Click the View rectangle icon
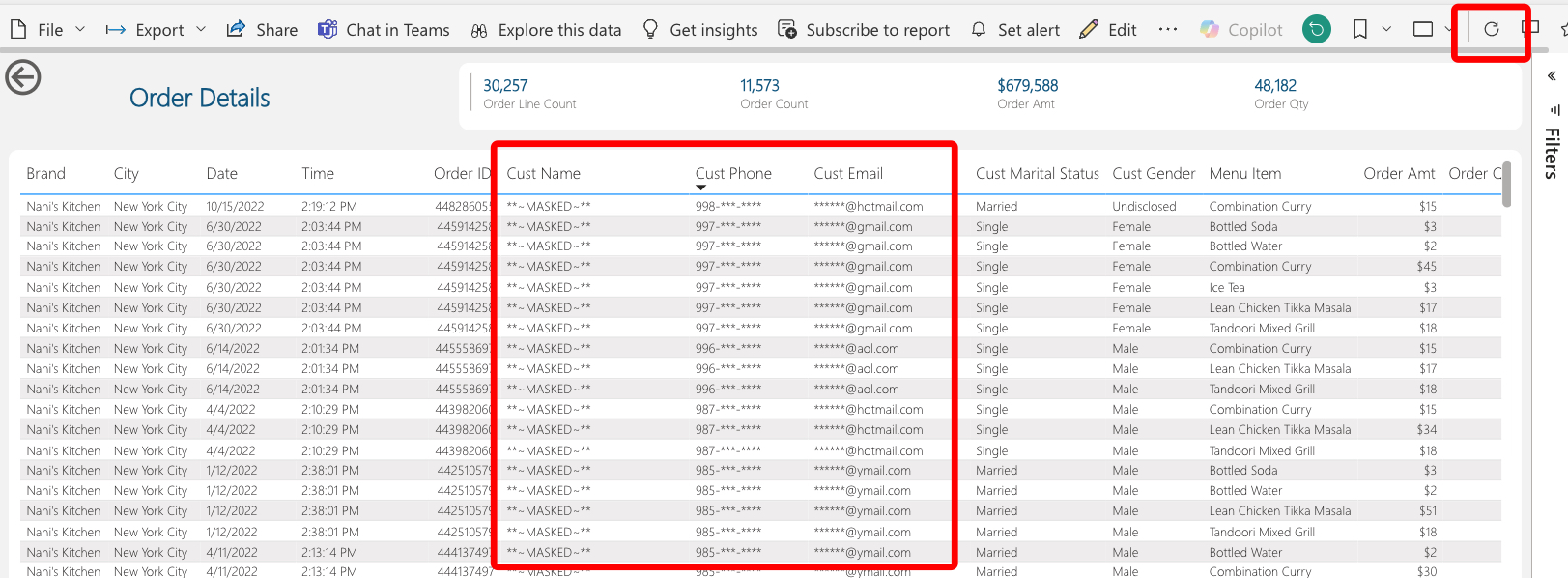The height and width of the screenshot is (578, 1568). (1423, 30)
